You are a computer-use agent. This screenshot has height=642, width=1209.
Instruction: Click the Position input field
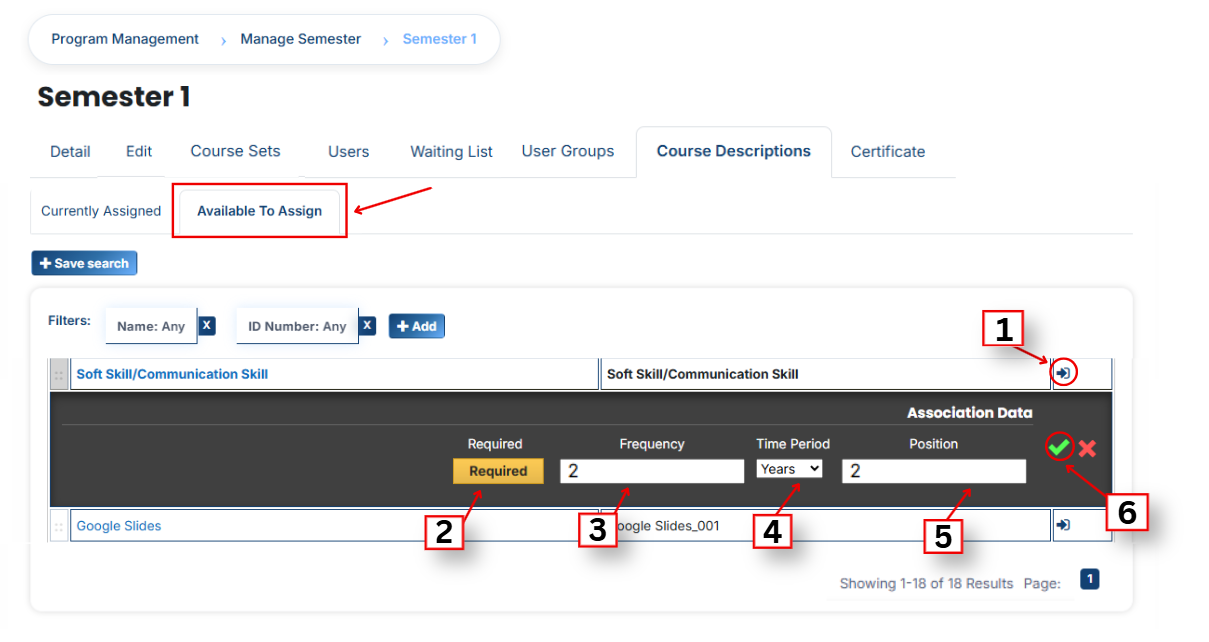tap(934, 471)
